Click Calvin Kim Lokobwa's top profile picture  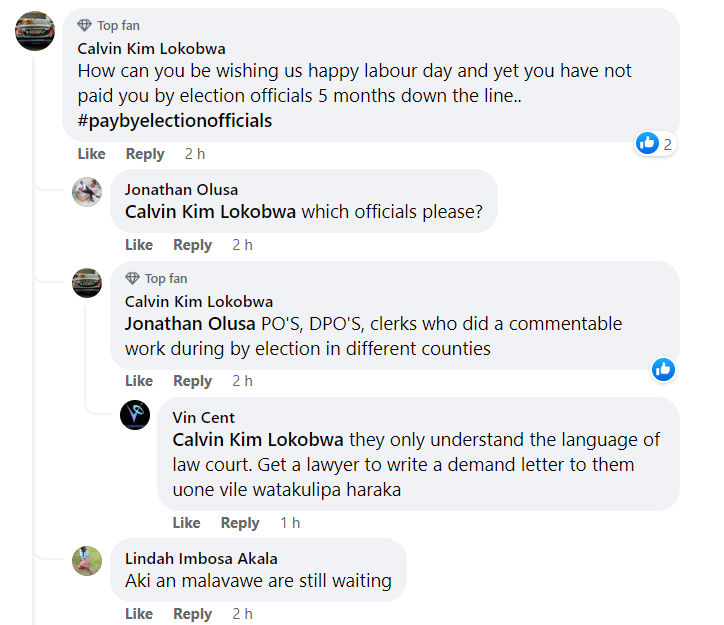click(x=33, y=32)
